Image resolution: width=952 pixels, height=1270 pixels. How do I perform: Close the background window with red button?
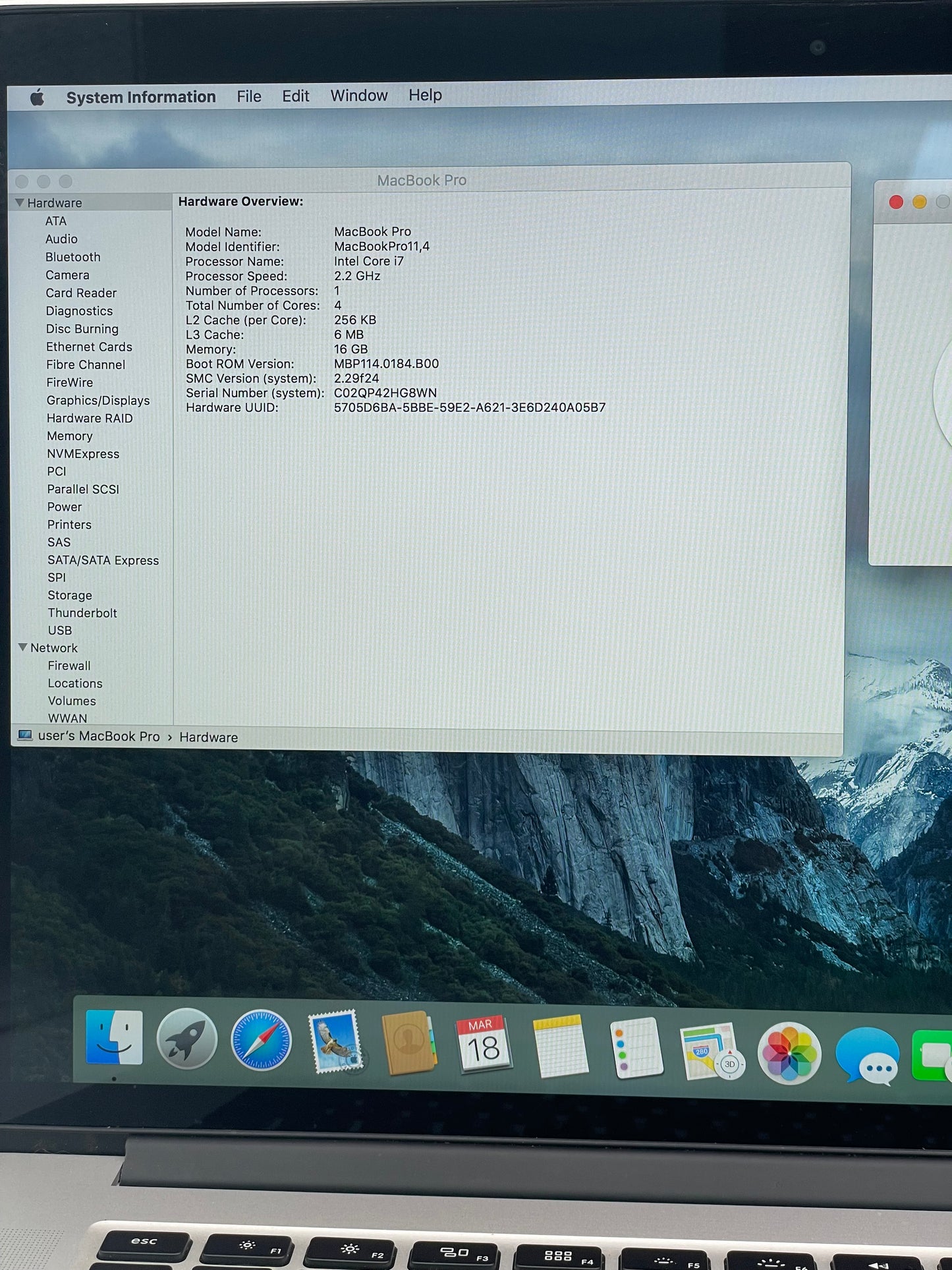click(896, 202)
